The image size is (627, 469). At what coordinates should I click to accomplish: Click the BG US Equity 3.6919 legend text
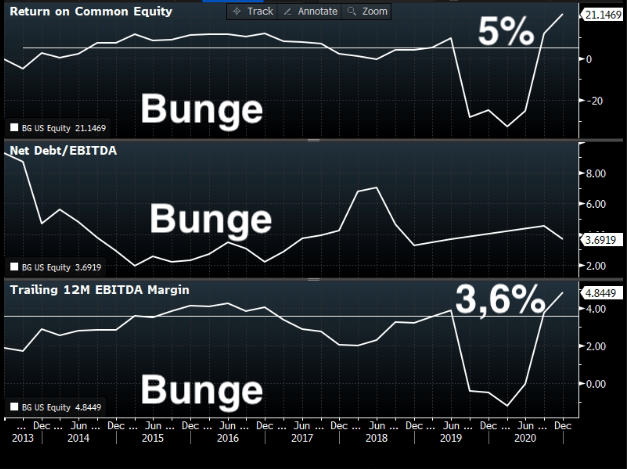61,267
